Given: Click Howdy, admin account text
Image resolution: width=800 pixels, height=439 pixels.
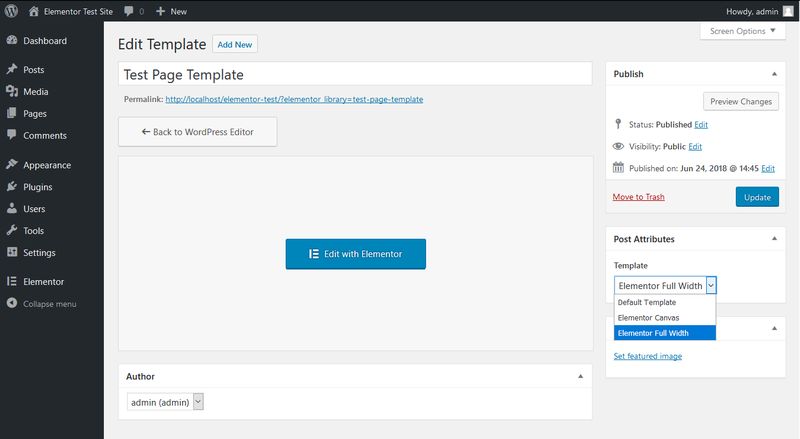Looking at the screenshot, I should pos(752,11).
